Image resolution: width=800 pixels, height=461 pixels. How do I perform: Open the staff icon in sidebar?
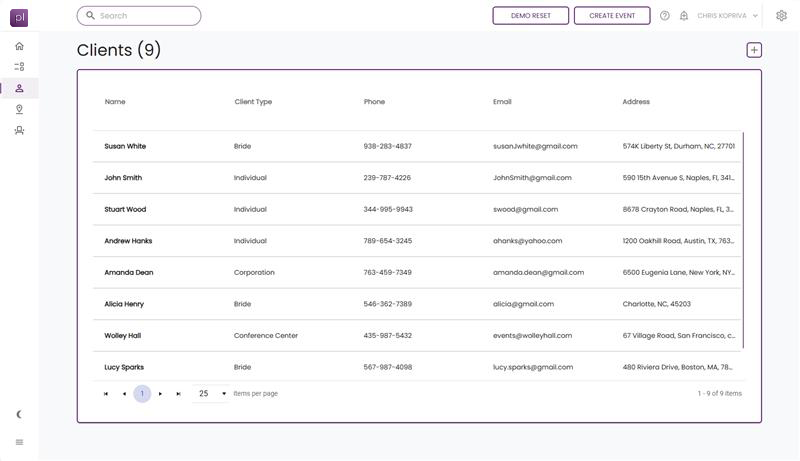click(x=19, y=131)
